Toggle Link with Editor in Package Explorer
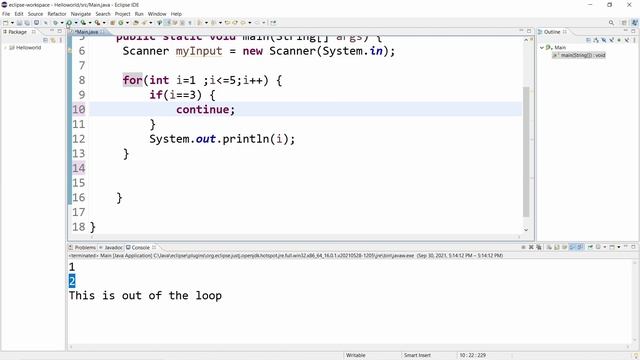 [x=53, y=40]
